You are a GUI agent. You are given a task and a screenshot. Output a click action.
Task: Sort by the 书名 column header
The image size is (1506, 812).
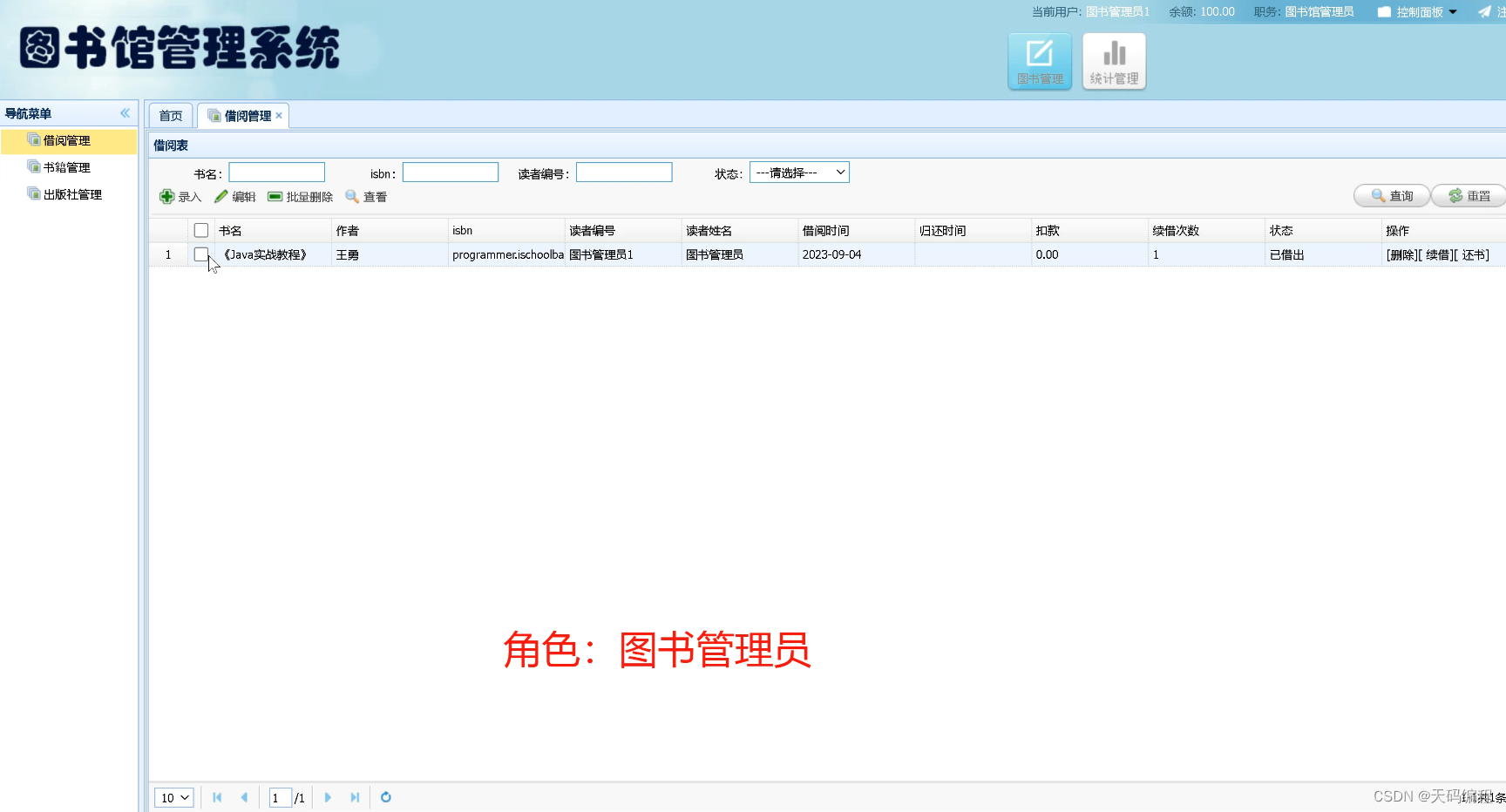point(273,231)
